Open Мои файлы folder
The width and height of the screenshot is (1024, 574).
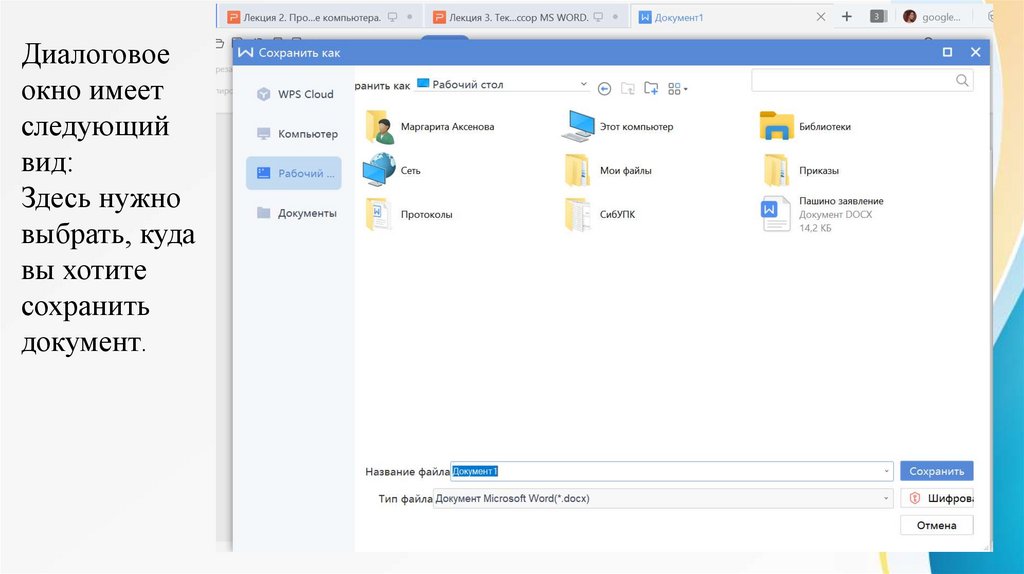(x=608, y=170)
